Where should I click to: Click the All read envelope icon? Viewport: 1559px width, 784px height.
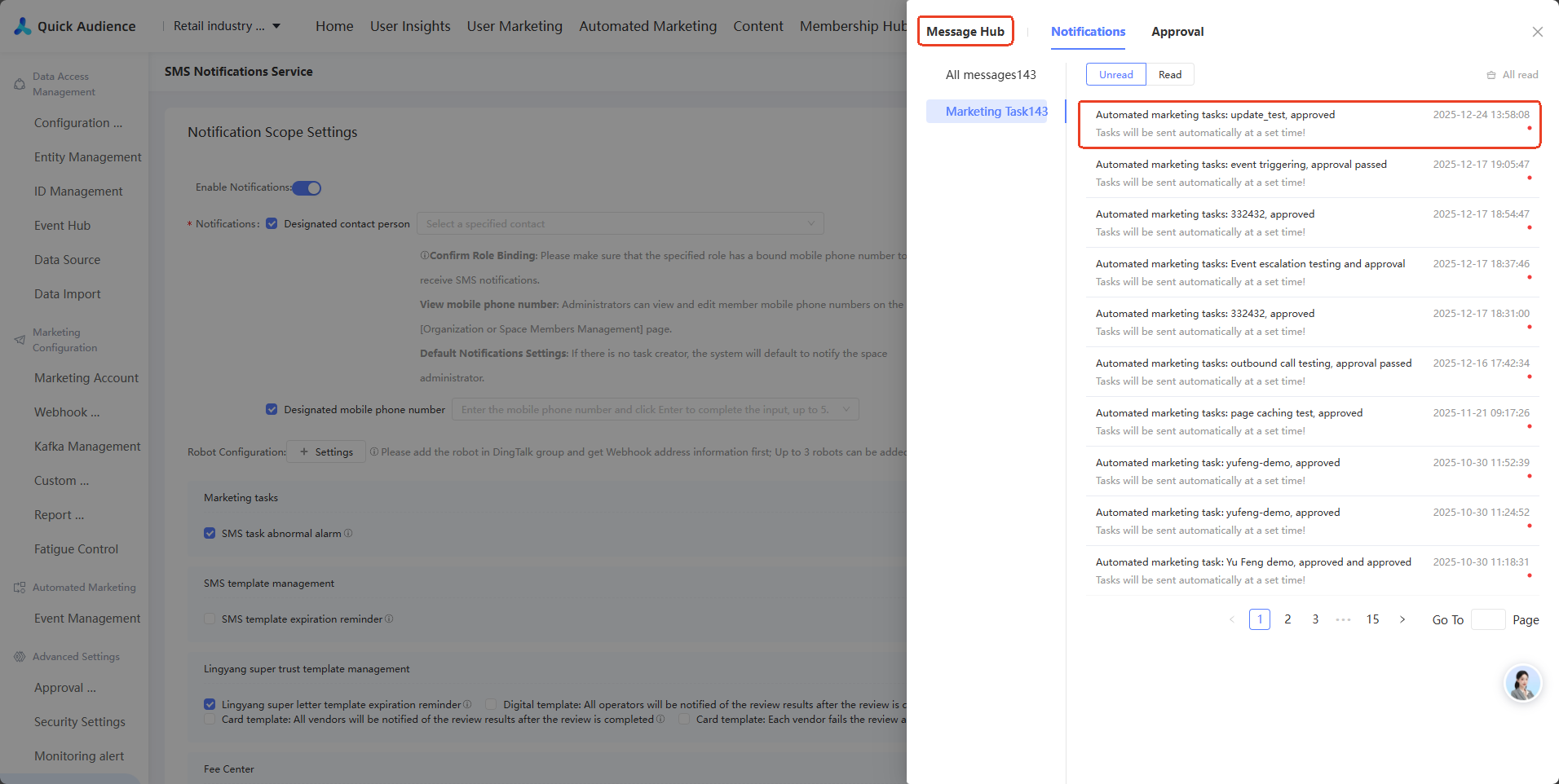point(1491,75)
